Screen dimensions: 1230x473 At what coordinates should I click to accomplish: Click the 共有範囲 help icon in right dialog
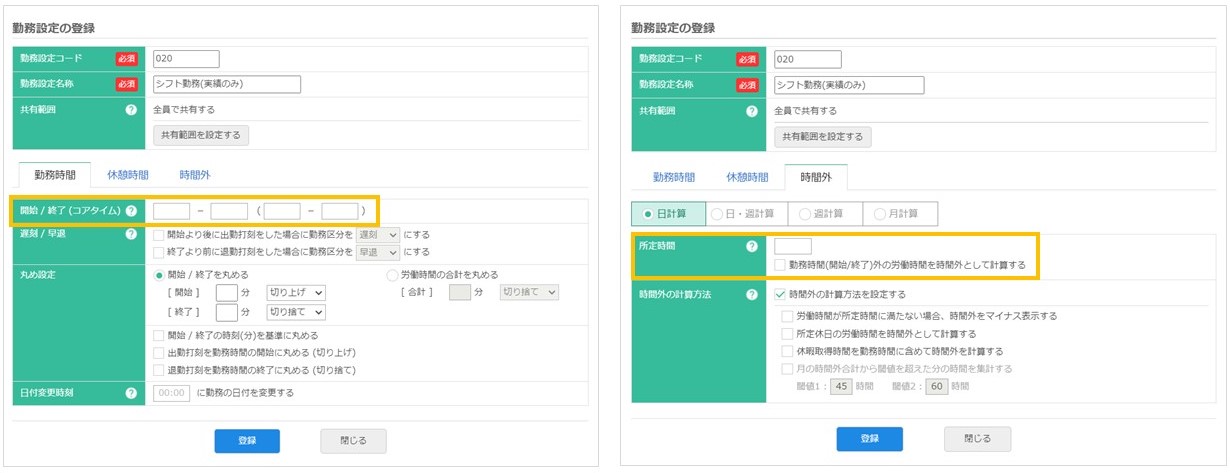[x=752, y=111]
